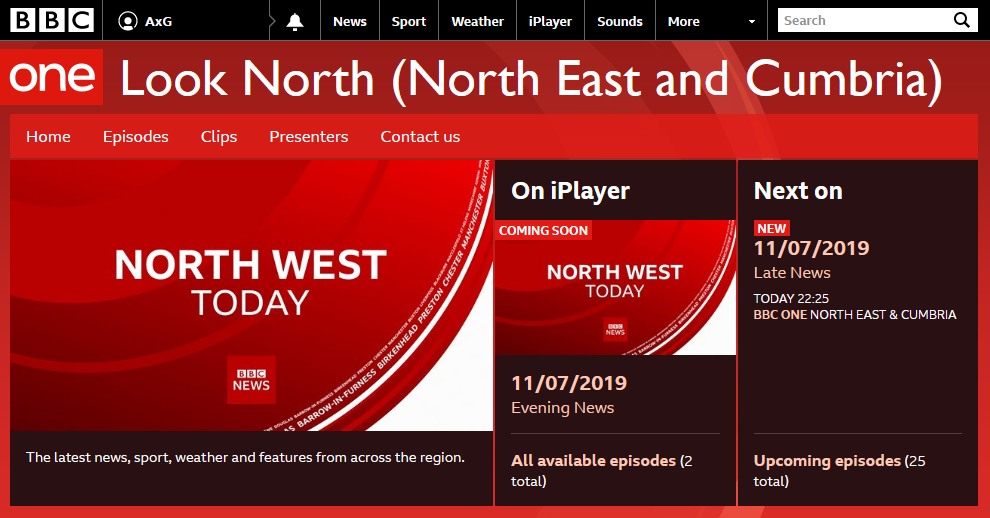Click the BBC logo

coord(52,20)
